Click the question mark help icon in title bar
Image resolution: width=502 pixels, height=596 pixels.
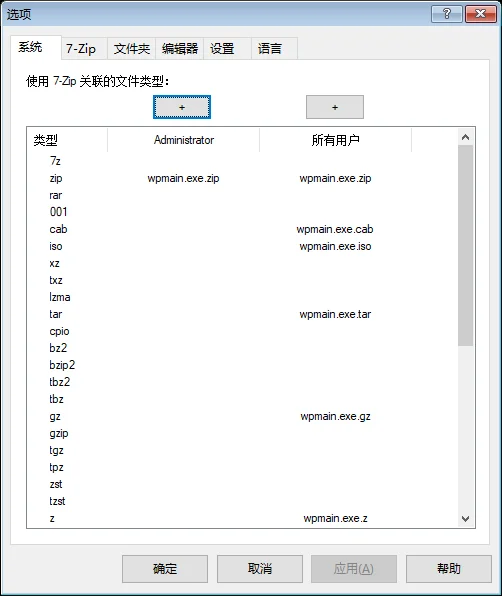(x=447, y=14)
